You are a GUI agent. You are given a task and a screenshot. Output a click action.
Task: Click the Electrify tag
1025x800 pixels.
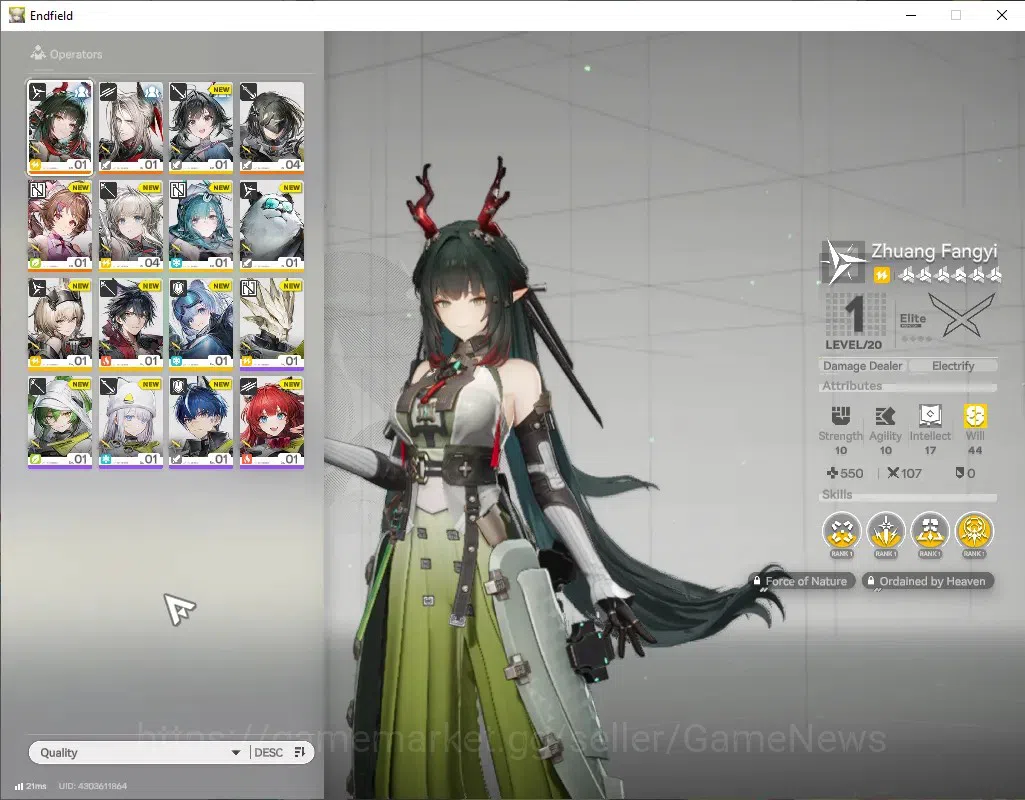coord(952,366)
